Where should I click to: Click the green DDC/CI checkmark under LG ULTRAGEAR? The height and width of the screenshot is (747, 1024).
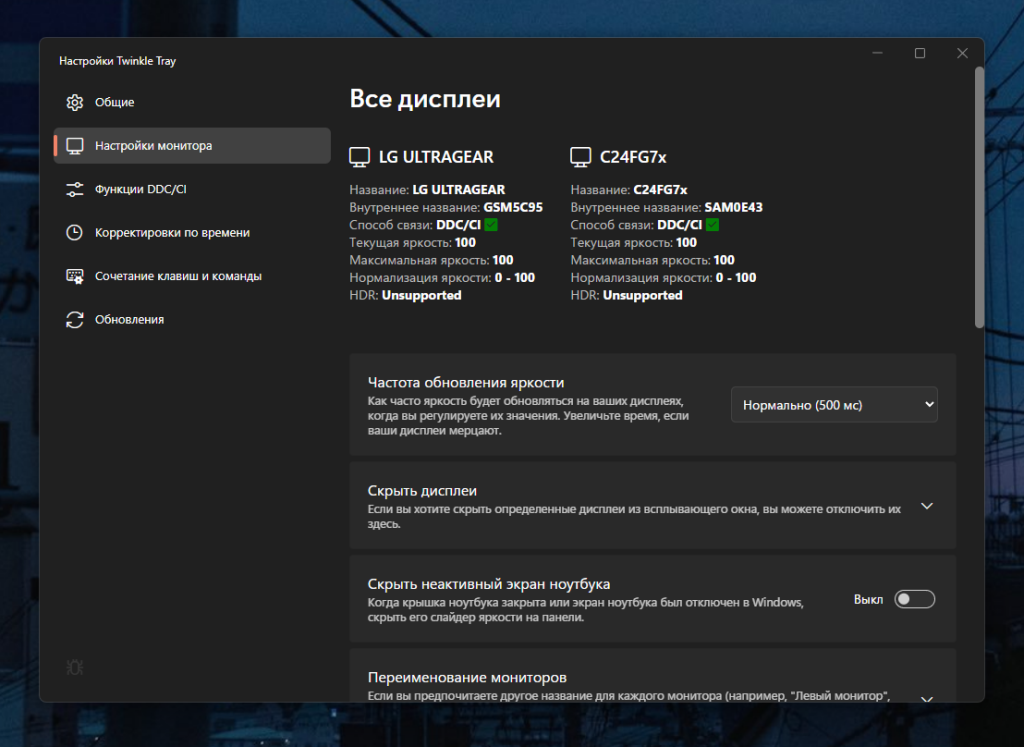tap(491, 225)
